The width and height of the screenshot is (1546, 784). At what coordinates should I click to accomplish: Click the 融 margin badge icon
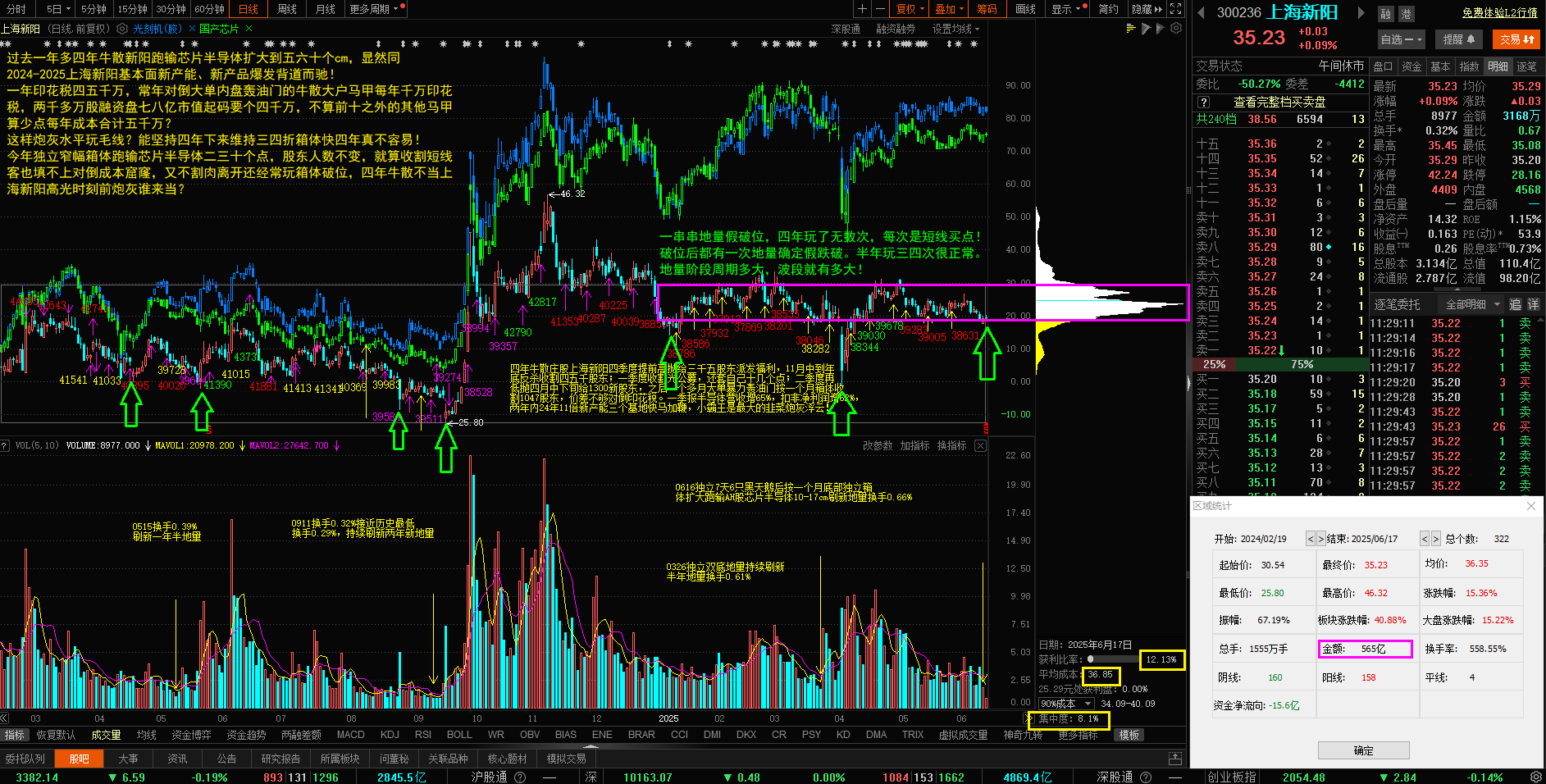tap(1385, 14)
